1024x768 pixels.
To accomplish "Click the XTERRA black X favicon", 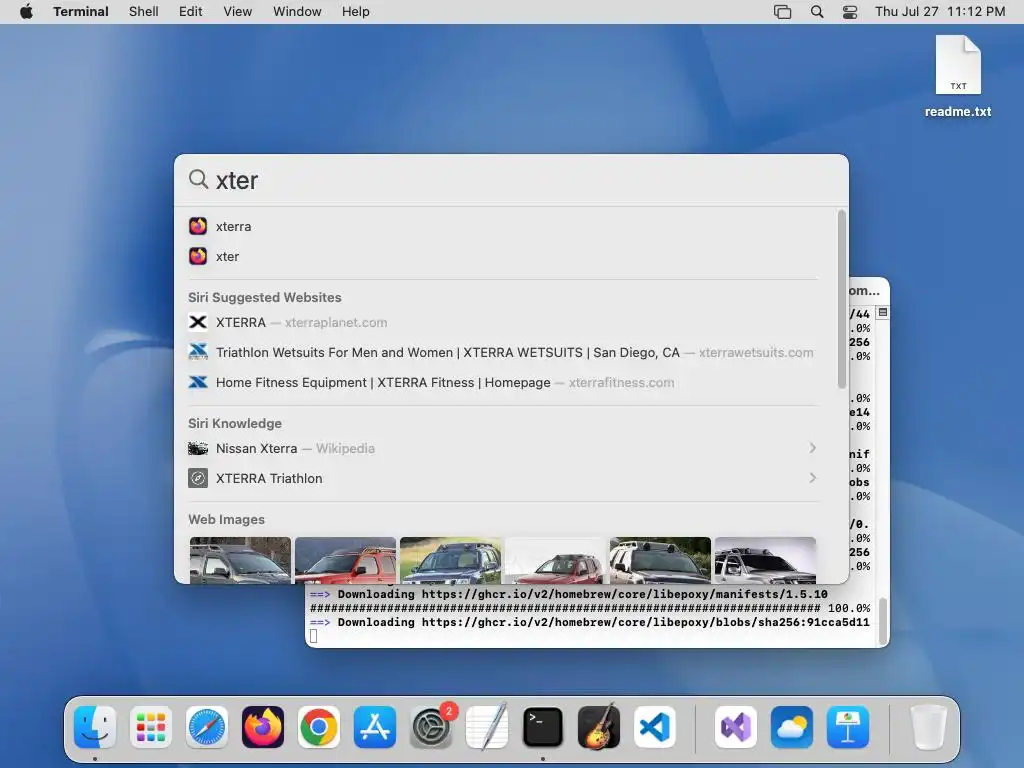I will click(198, 322).
